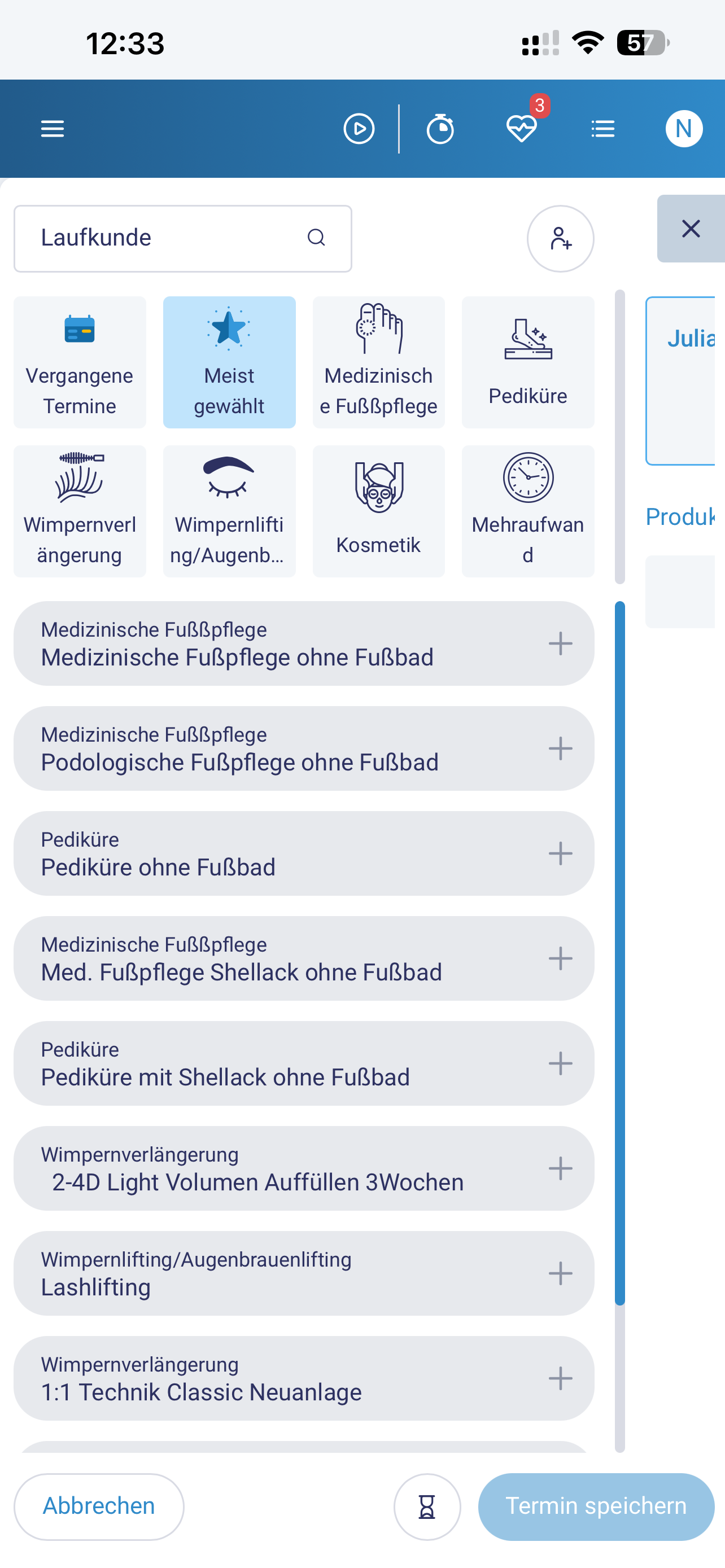Choose the Wimpernverlängerung category tile
Screen dimensions: 725x1568
coord(79,511)
